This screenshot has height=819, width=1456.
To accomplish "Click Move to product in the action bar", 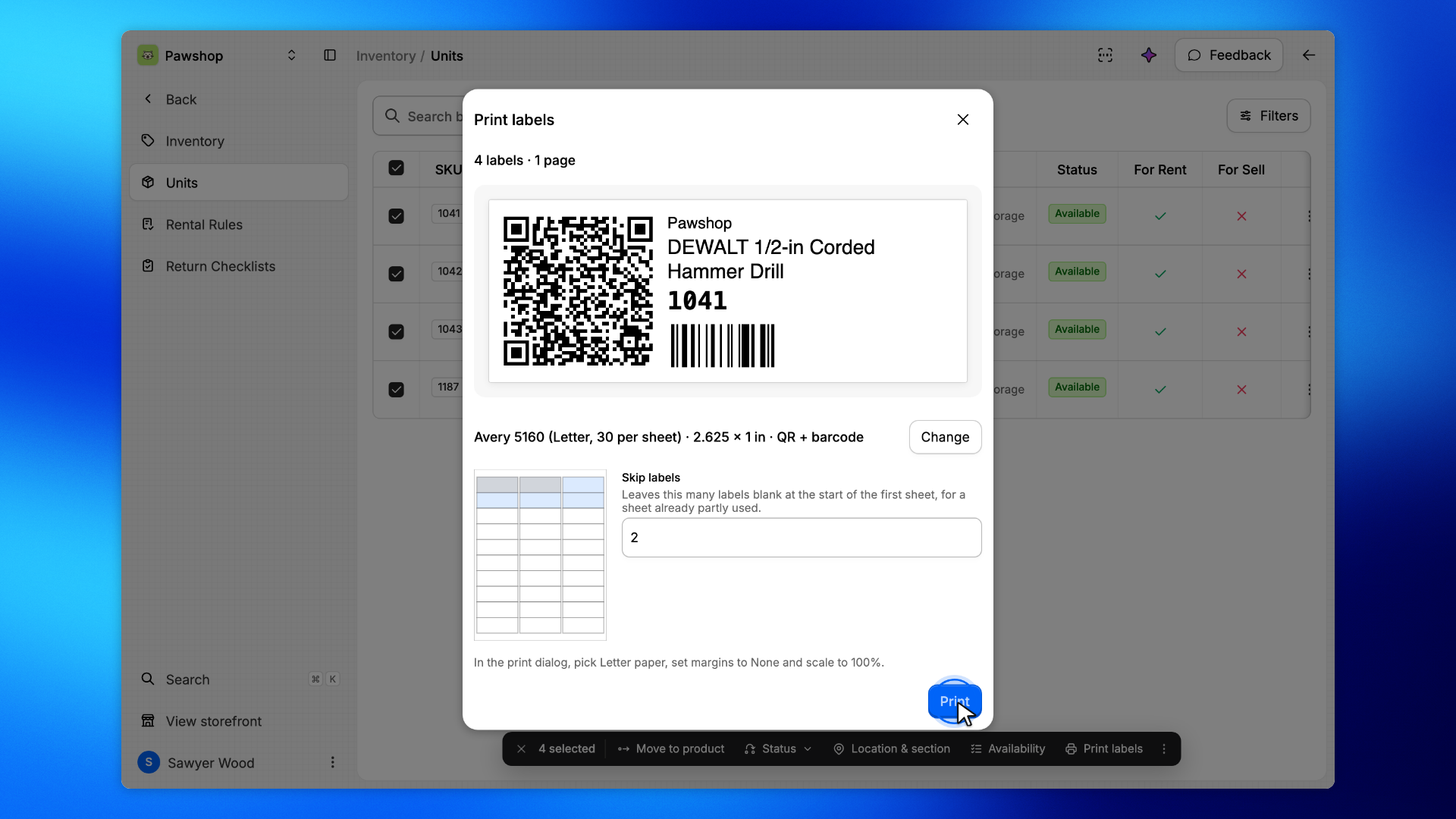I will tap(671, 749).
